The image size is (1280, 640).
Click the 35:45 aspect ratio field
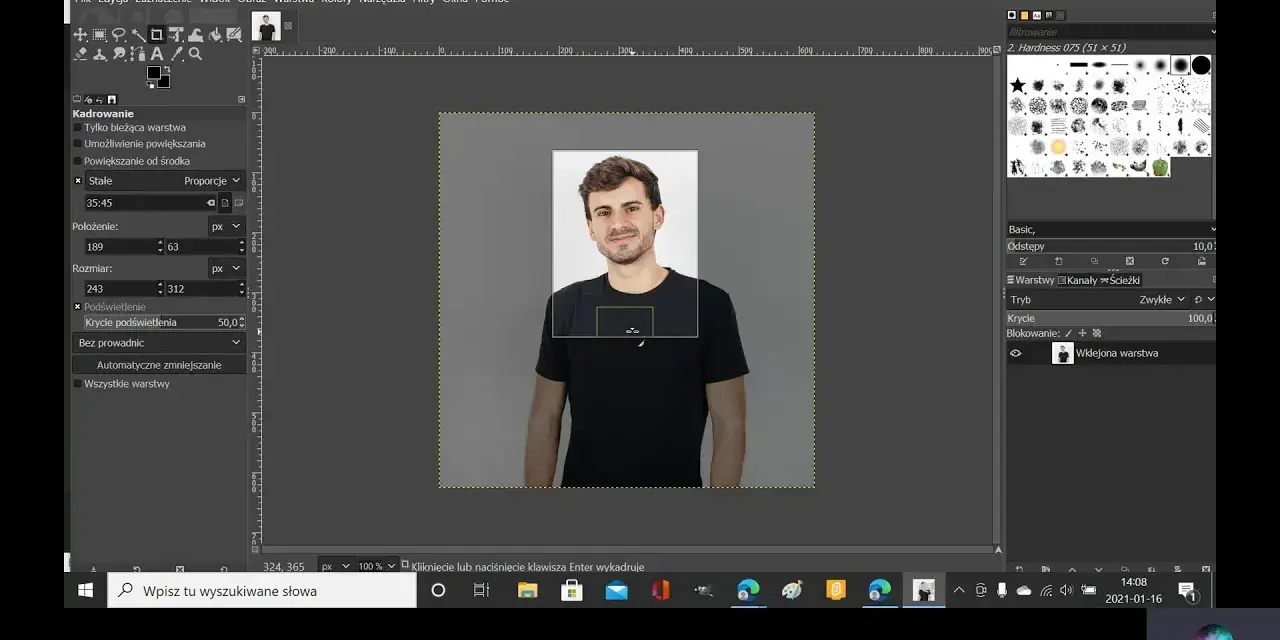pos(150,203)
